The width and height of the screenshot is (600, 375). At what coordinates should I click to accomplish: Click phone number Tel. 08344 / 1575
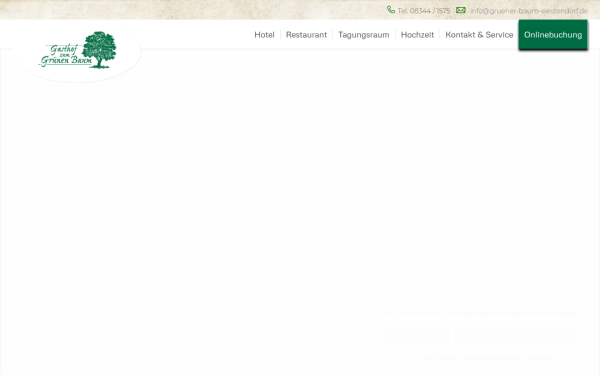click(x=424, y=11)
